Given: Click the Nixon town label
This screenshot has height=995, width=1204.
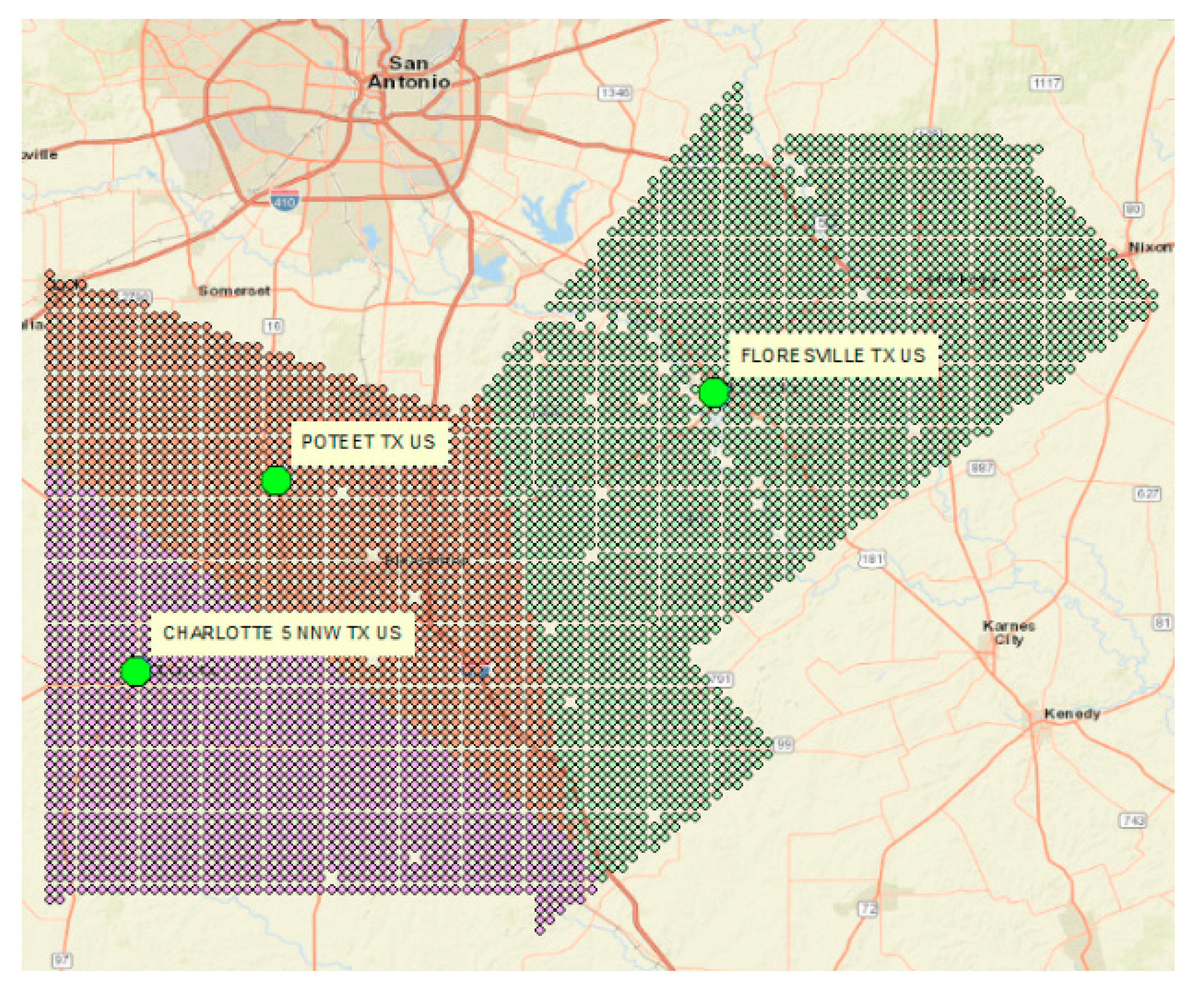Looking at the screenshot, I should (1150, 247).
